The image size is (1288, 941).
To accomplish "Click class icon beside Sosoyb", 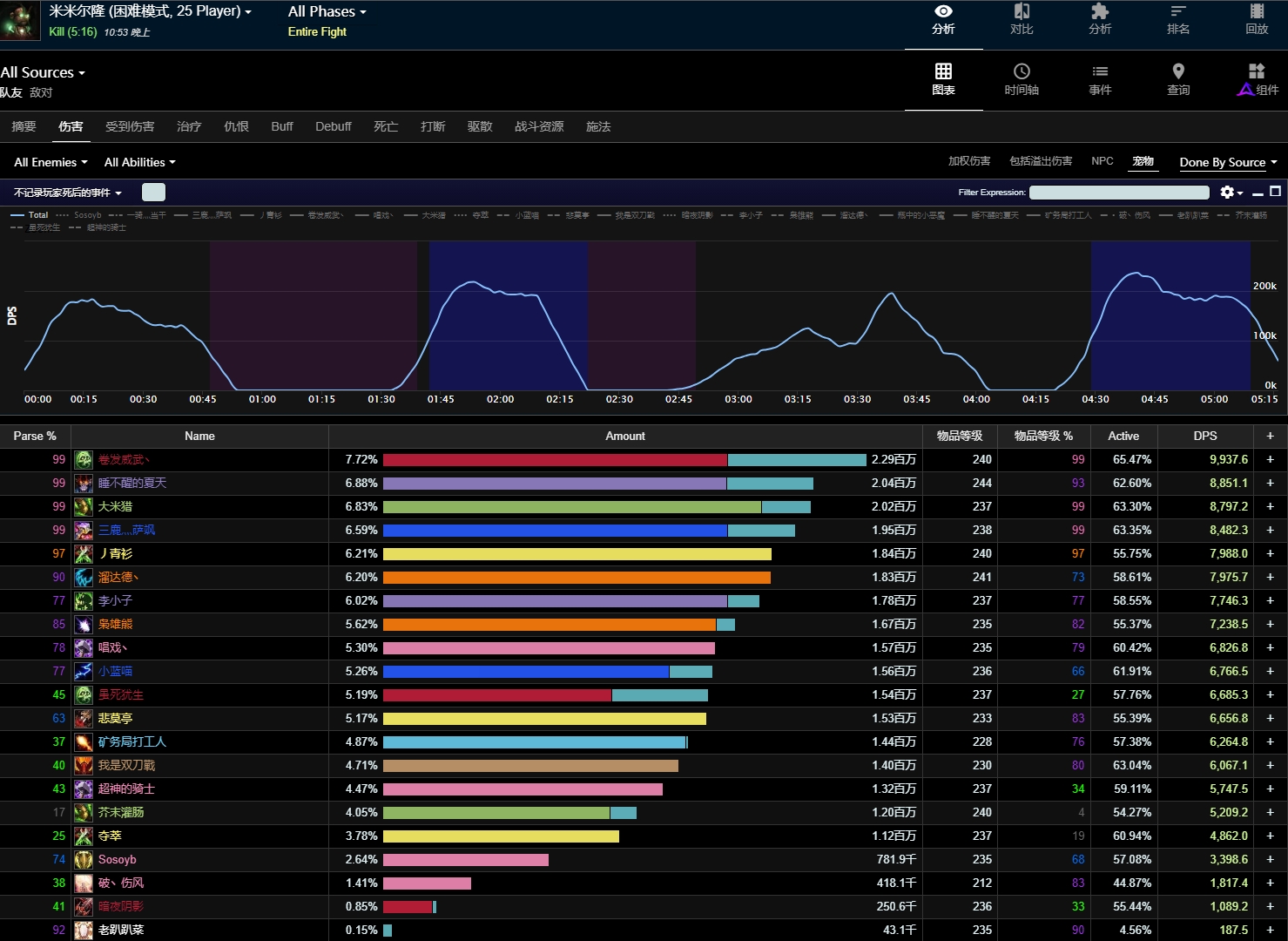I will (x=84, y=859).
